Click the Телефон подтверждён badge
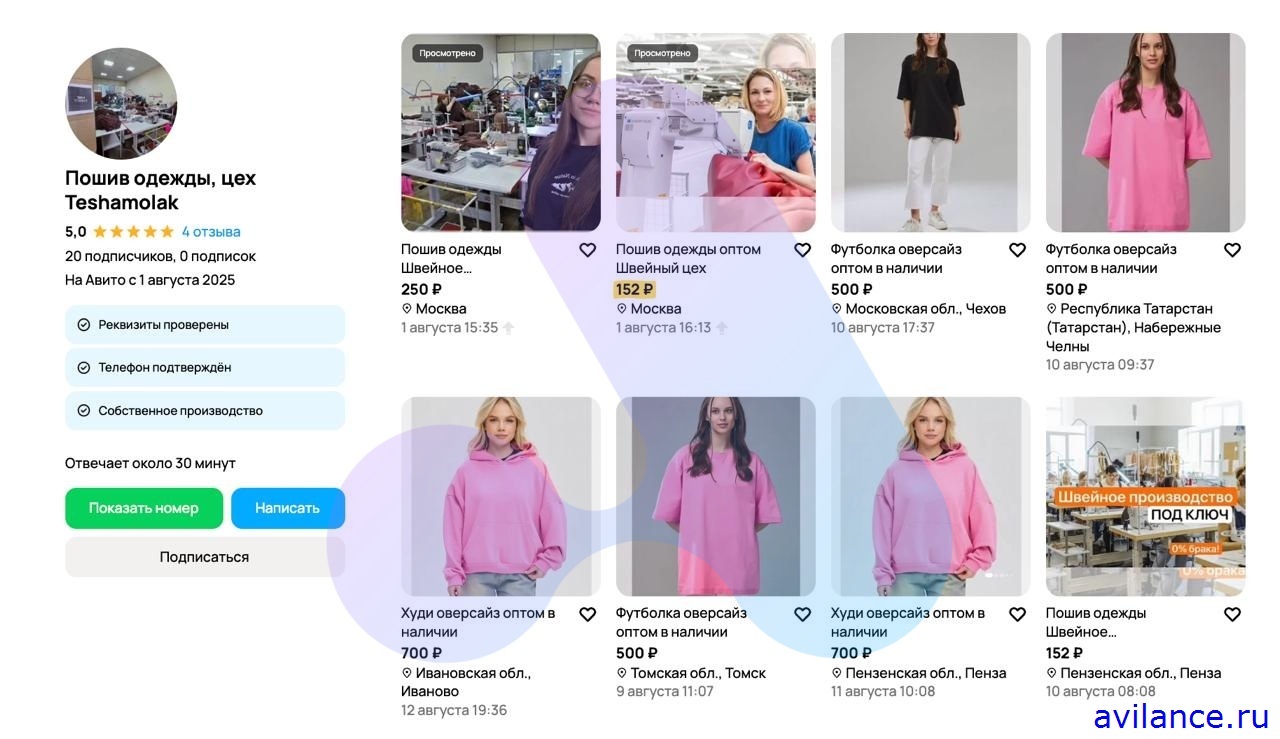1280x739 pixels. [x=205, y=367]
